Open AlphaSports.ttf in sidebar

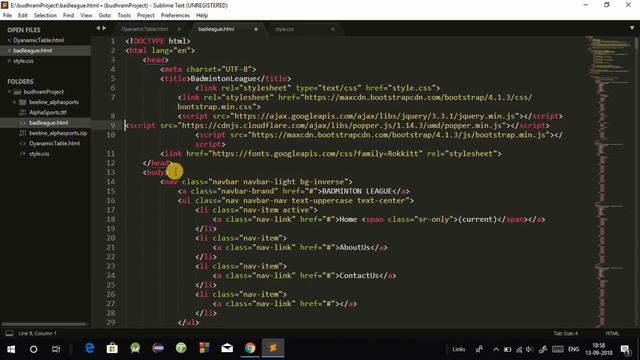tap(48, 113)
